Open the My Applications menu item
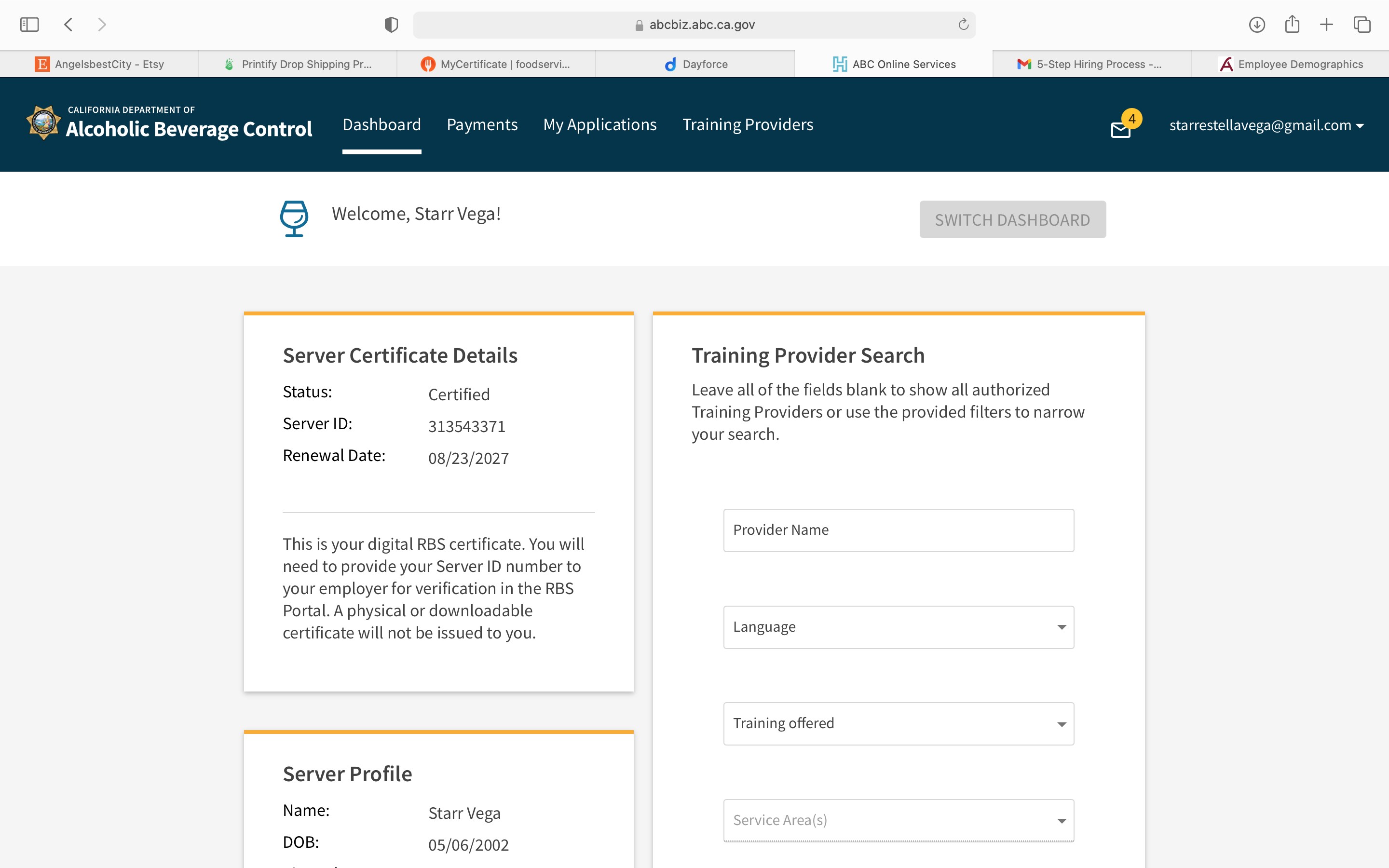Image resolution: width=1389 pixels, height=868 pixels. [x=599, y=124]
